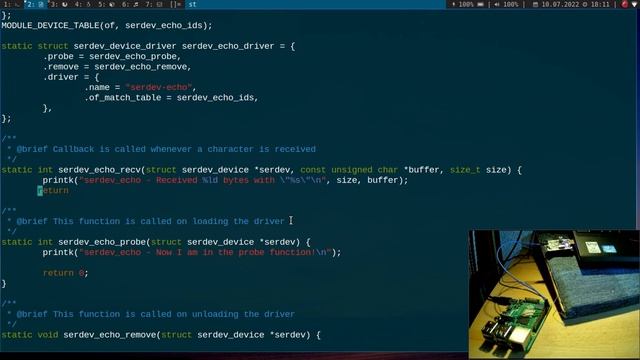Click on MODULE_DEVICE_TABLE macro
Image resolution: width=640 pixels, height=360 pixels.
pos(50,25)
